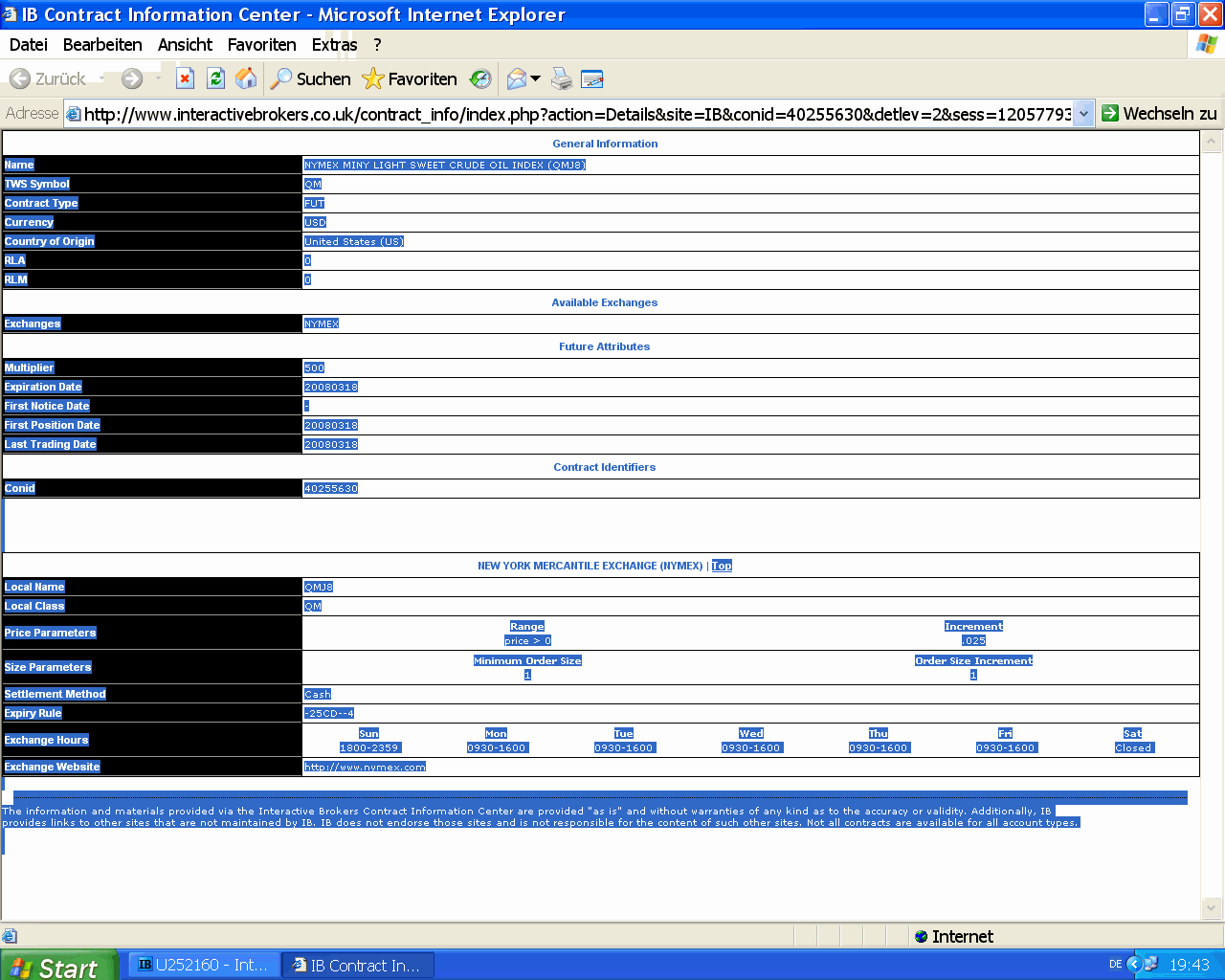Follow the Top link
Image resolution: width=1225 pixels, height=980 pixels.
point(722,566)
